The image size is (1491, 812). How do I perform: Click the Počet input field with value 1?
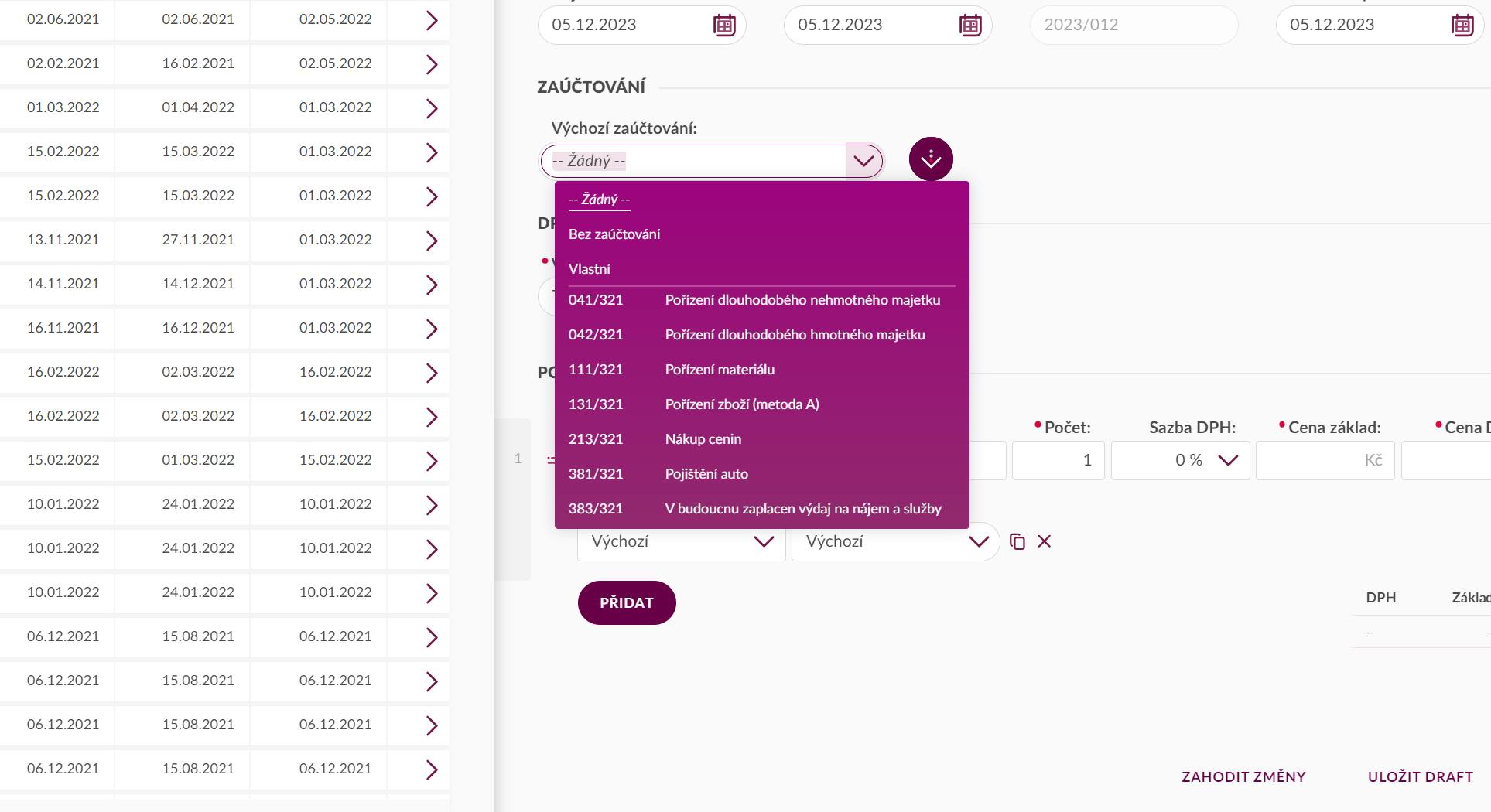[1058, 460]
